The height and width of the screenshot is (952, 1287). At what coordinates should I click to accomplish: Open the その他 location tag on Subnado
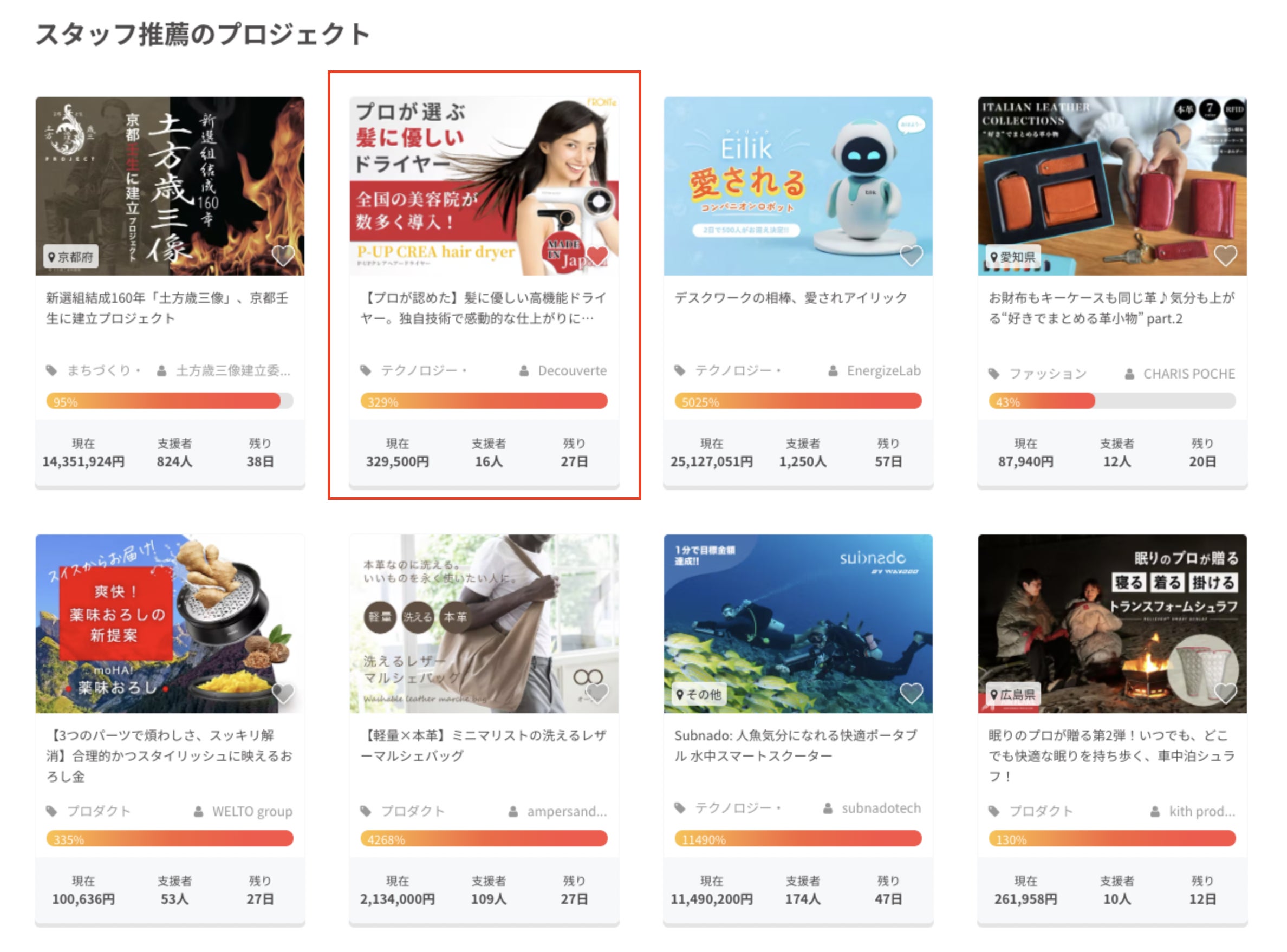(x=699, y=694)
